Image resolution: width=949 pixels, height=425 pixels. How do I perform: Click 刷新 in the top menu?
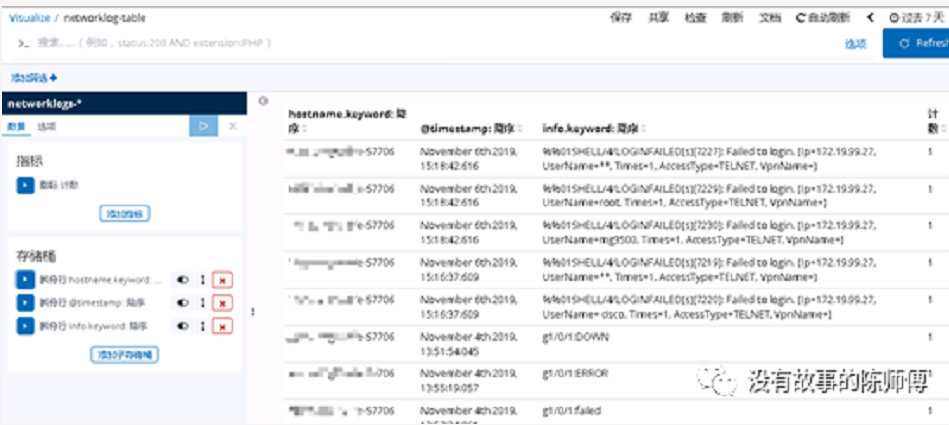[732, 18]
